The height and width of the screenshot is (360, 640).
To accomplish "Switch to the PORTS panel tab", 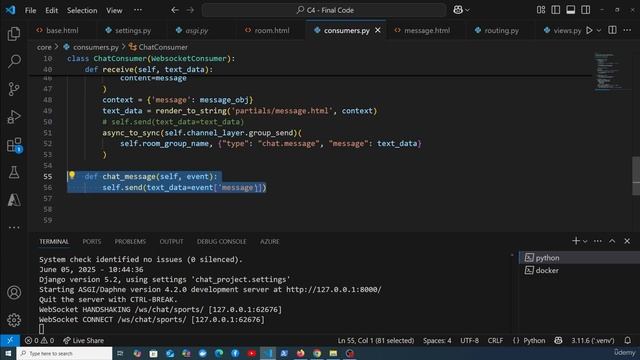I will point(91,242).
